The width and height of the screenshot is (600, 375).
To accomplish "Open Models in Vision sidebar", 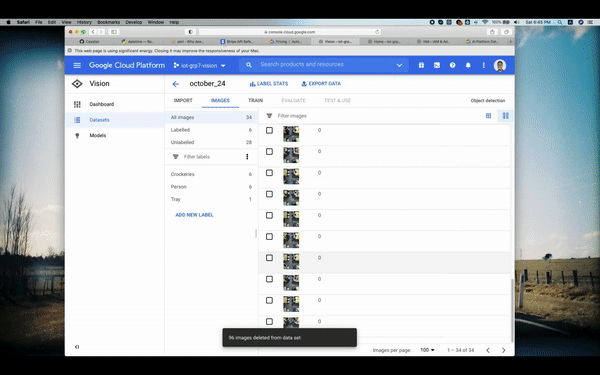I will [115, 135].
